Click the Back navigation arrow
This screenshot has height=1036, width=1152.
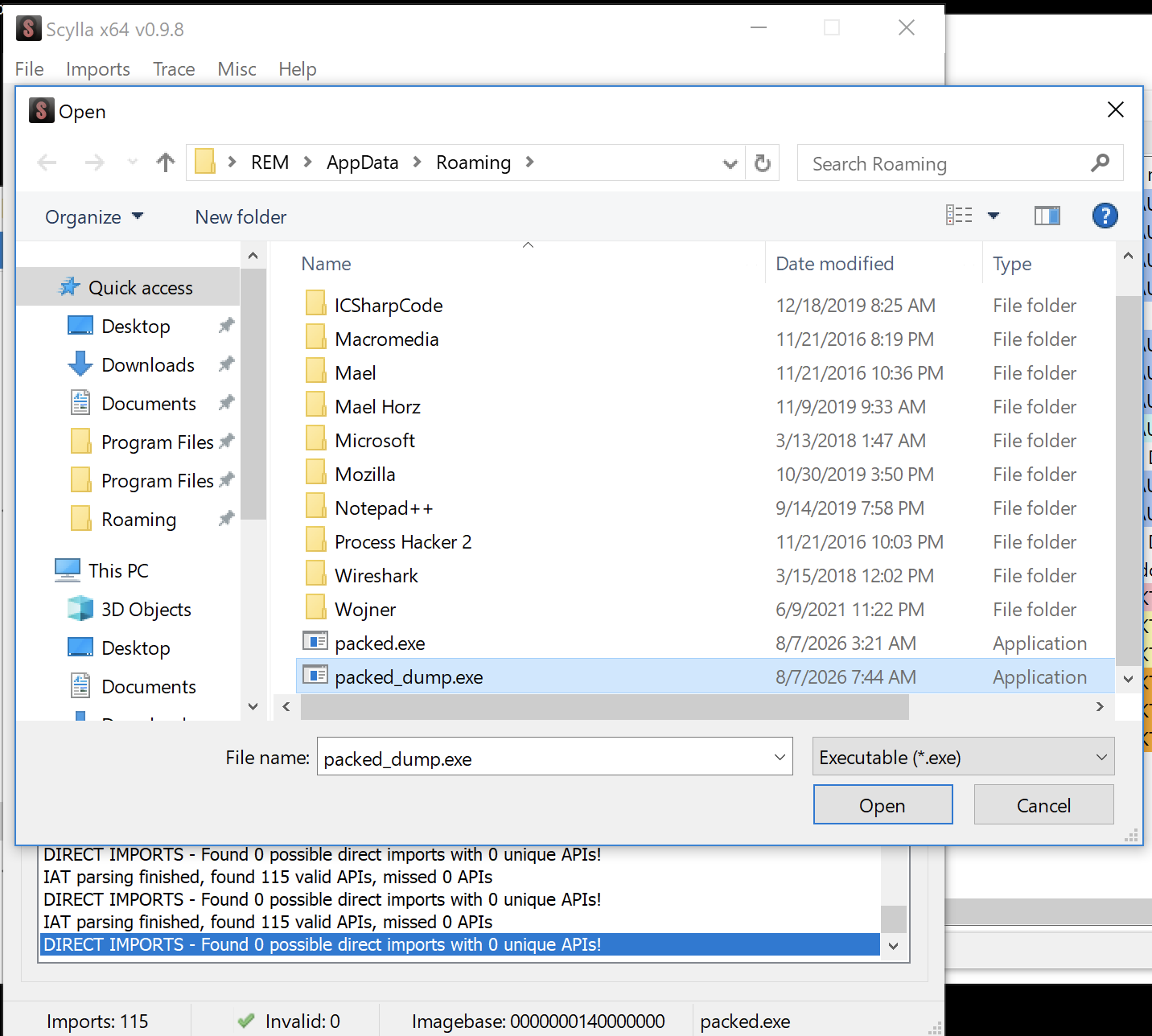(47, 163)
